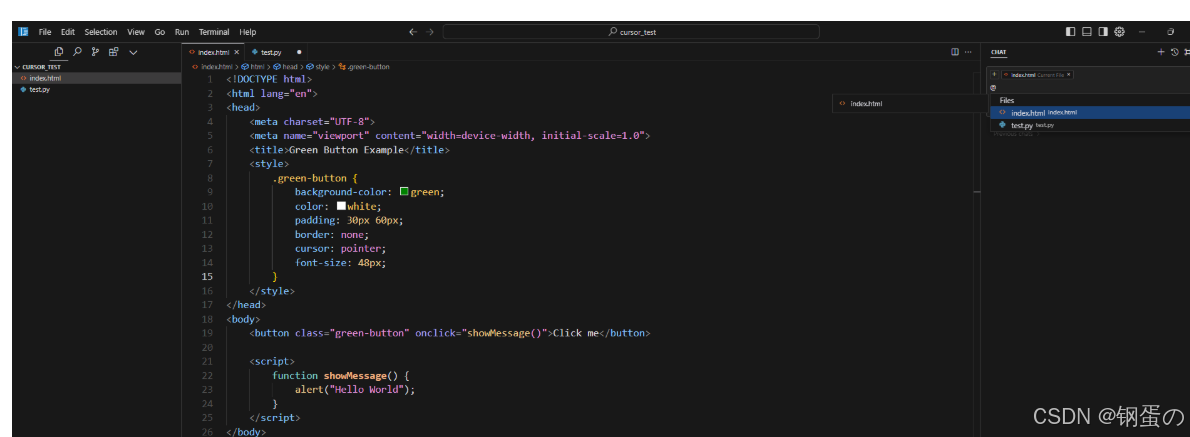The width and height of the screenshot is (1190, 437).
Task: Open editor more actions ellipsis
Action: [968, 52]
